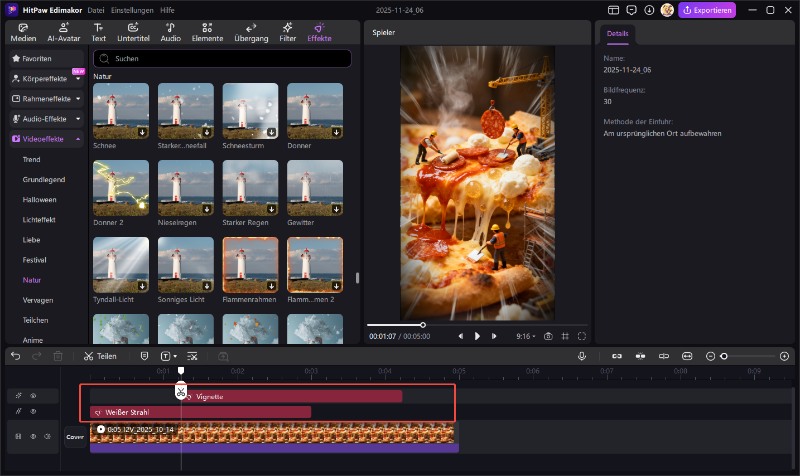Click the layout switch icon
800x476 pixels.
613,10
